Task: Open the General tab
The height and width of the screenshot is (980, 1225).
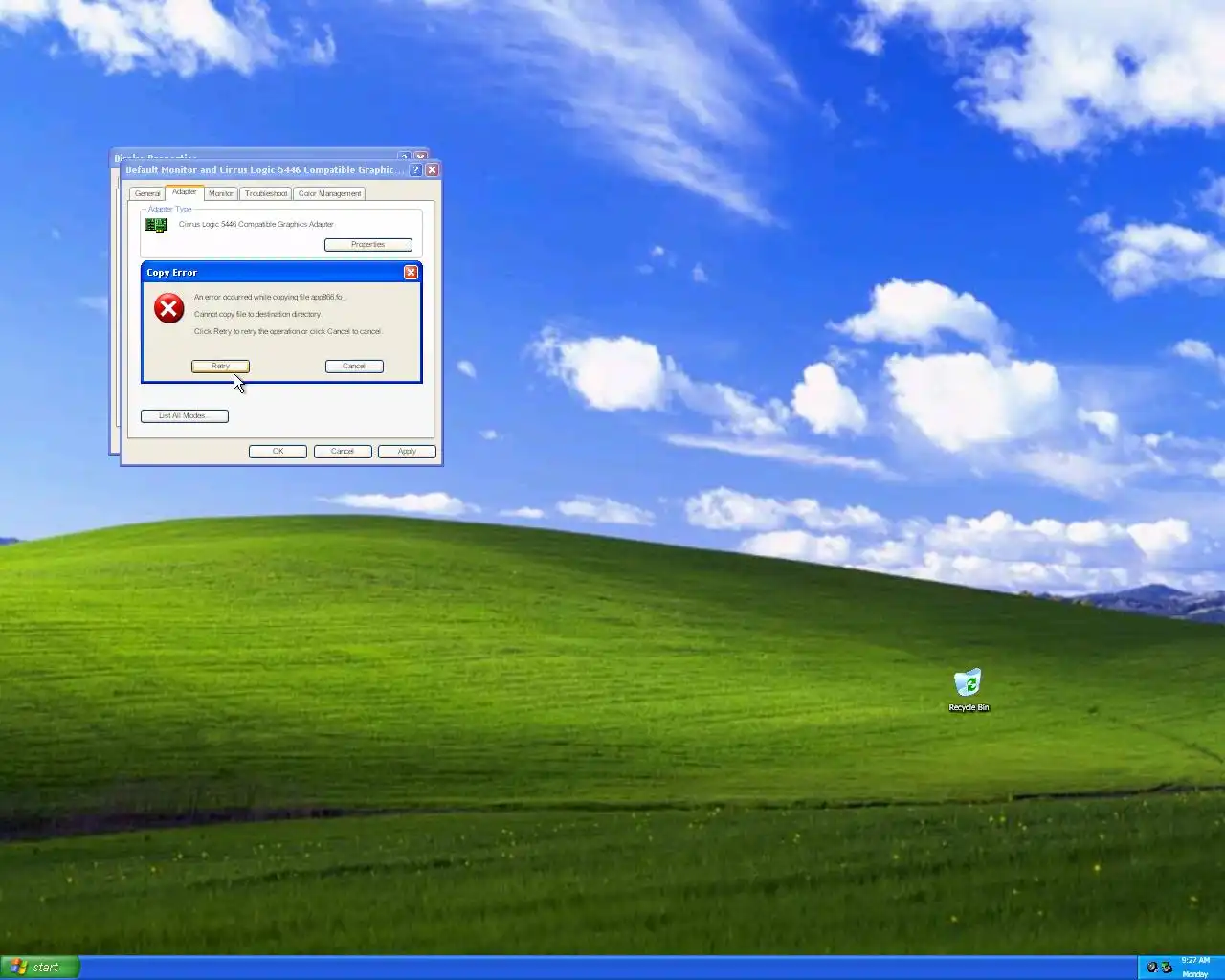Action: [x=147, y=193]
